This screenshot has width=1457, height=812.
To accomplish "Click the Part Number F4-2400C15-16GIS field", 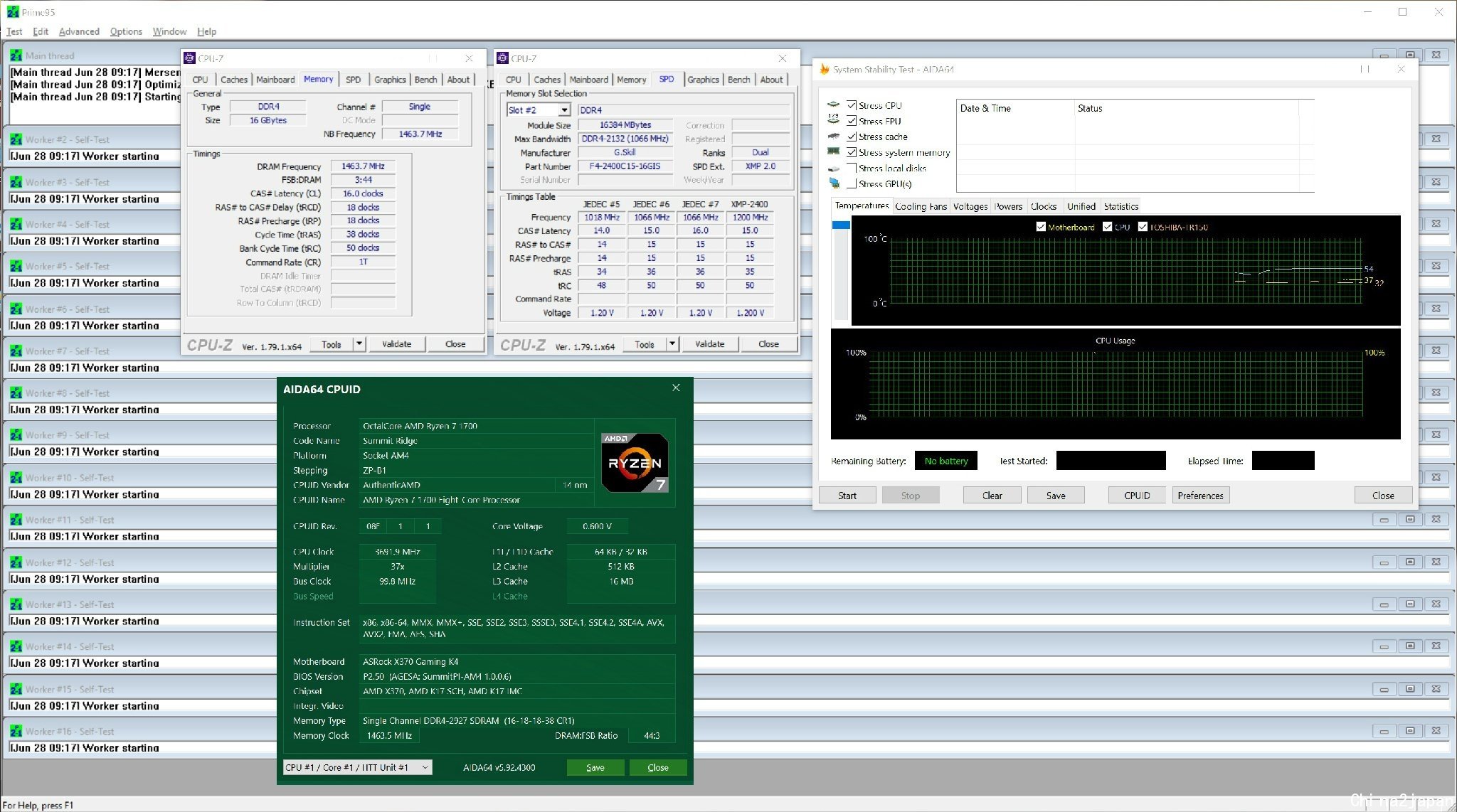I will point(625,166).
